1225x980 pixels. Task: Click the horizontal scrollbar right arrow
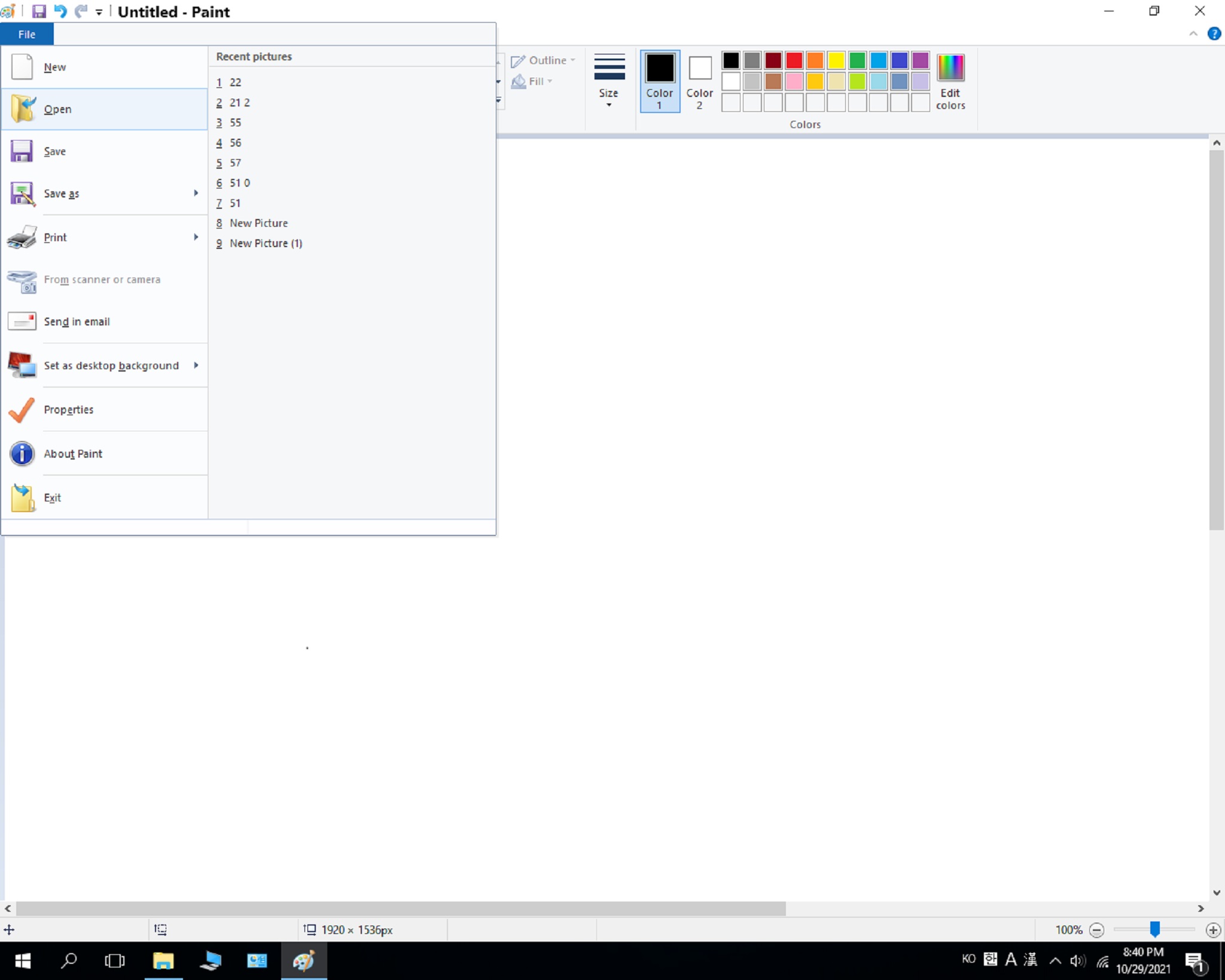[1200, 908]
